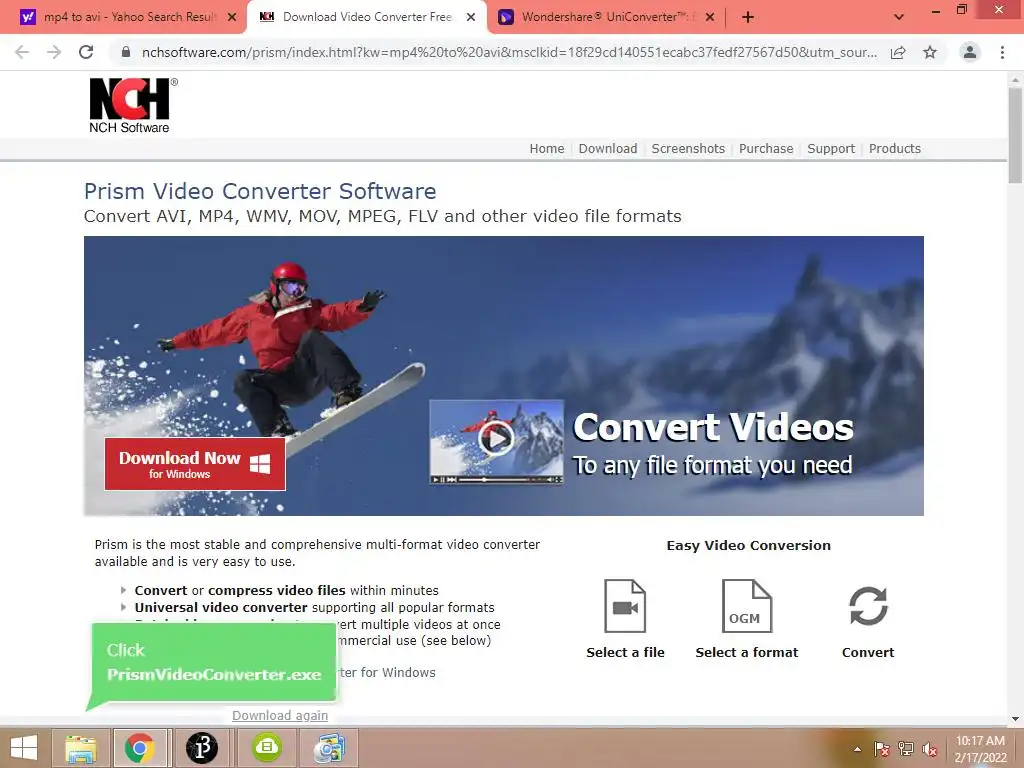Click the Select a format label
The image size is (1024, 768).
746,652
